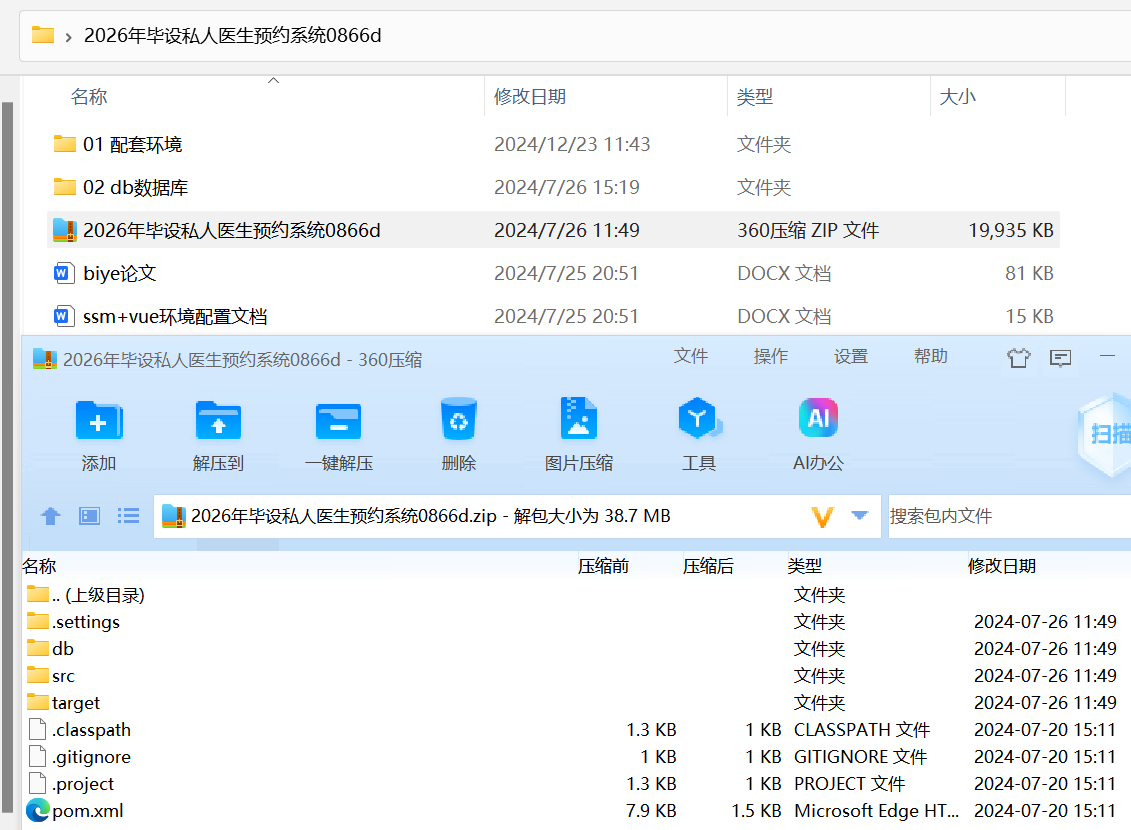The image size is (1131, 830).
Task: Sort Explorer by 名称 column header
Action: coord(89,97)
